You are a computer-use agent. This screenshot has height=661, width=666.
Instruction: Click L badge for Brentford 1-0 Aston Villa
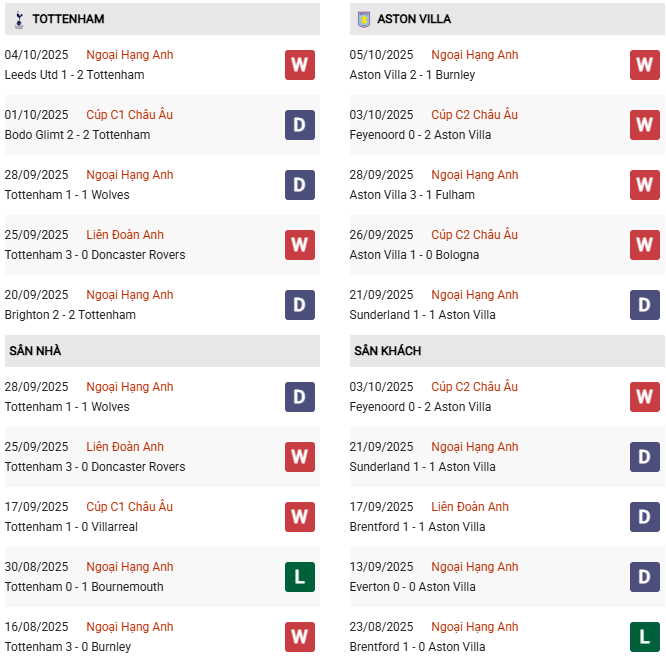click(x=644, y=637)
